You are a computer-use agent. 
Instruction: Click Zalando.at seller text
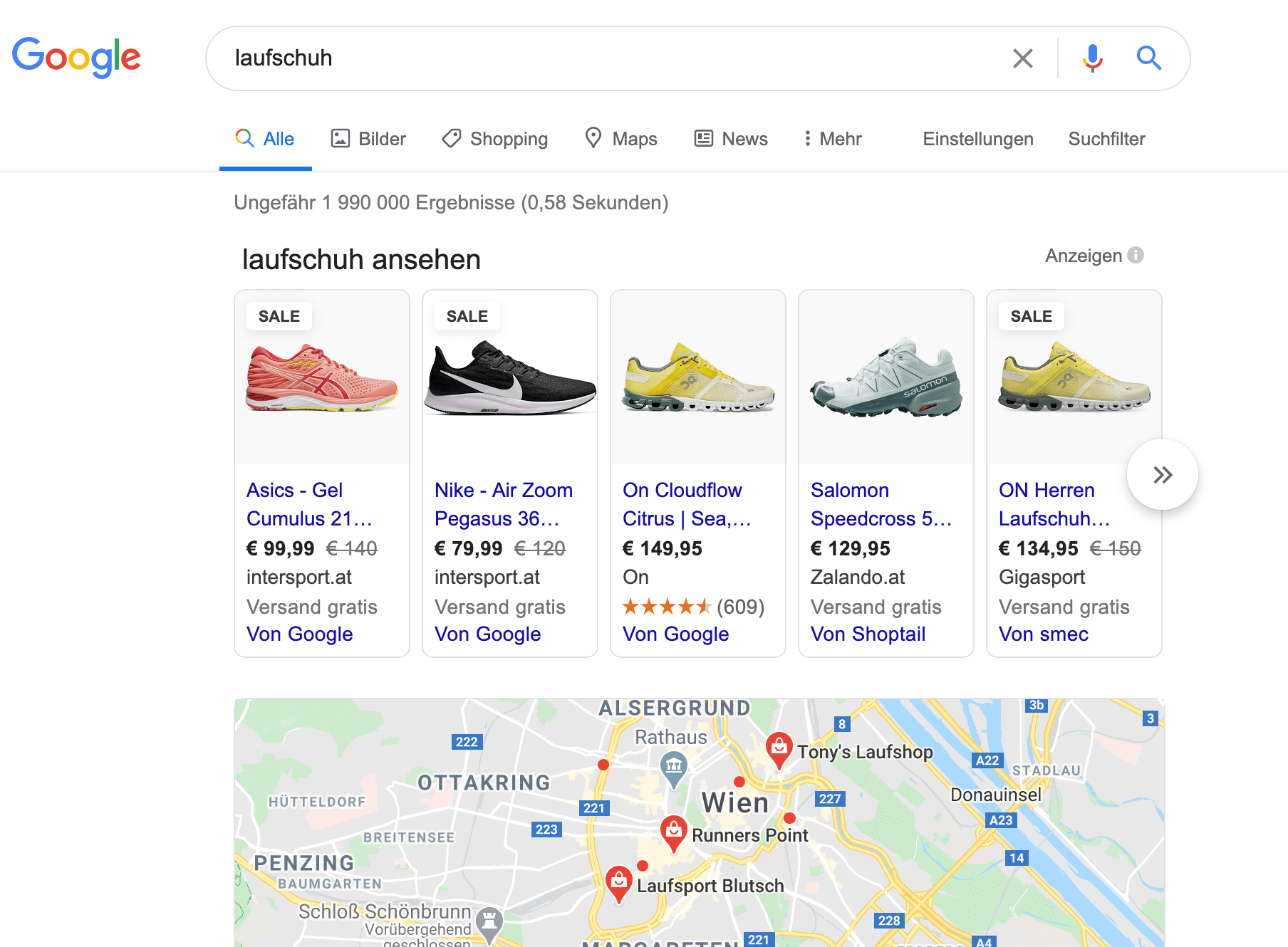pyautogui.click(x=858, y=577)
